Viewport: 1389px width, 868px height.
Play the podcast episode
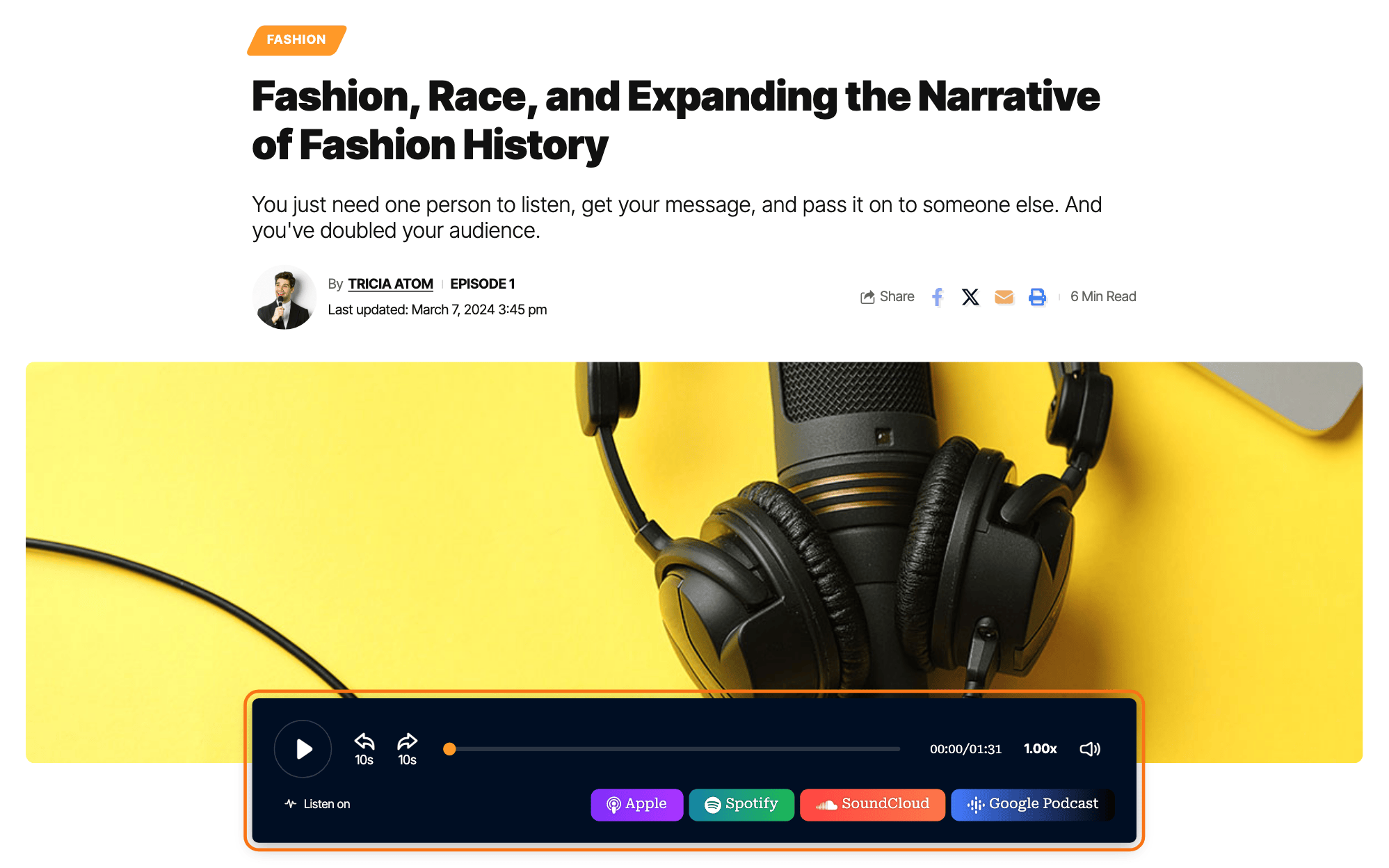tap(303, 748)
